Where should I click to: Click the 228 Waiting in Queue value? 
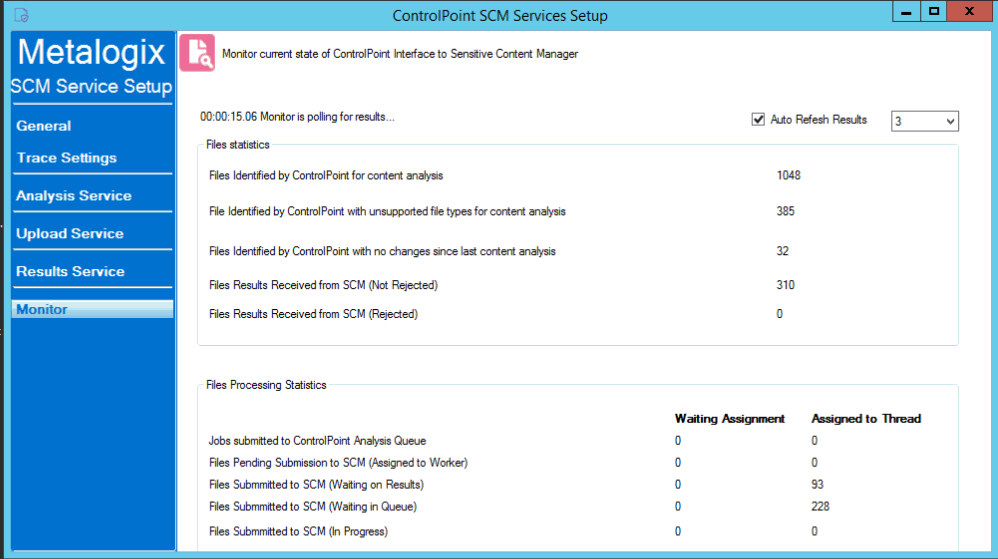pyautogui.click(x=820, y=507)
